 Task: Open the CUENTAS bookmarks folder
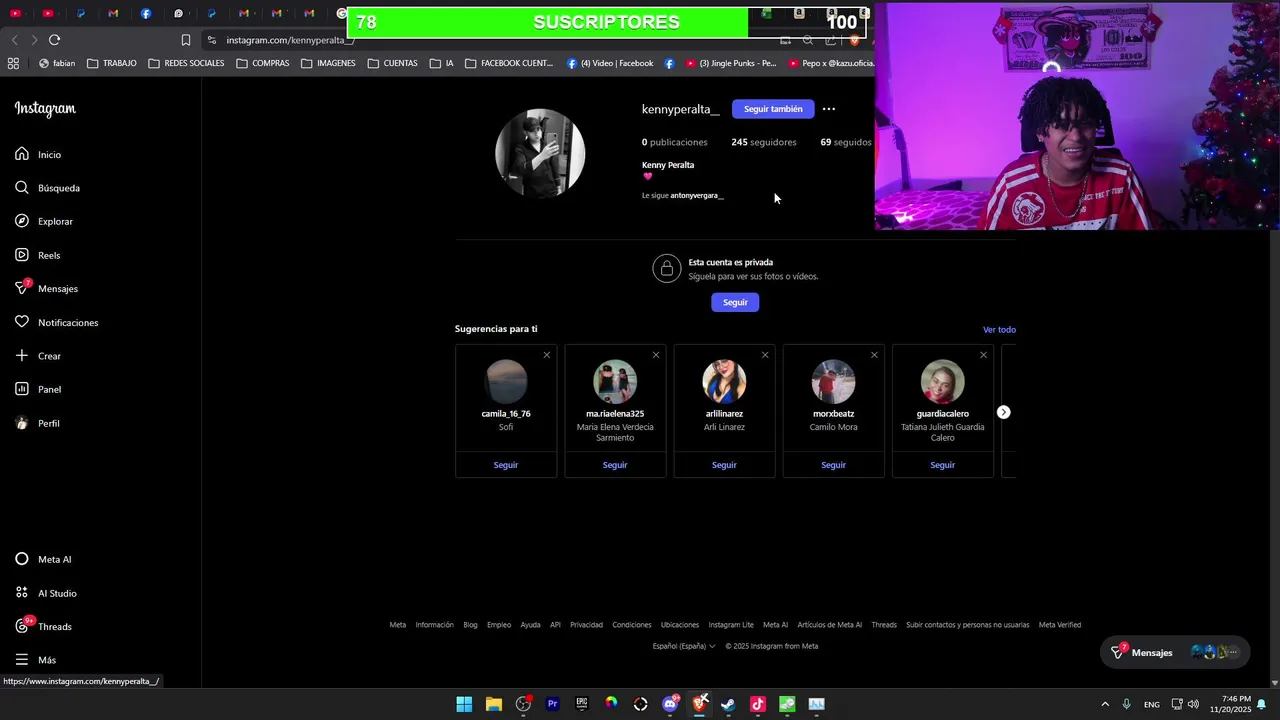tap(392, 63)
